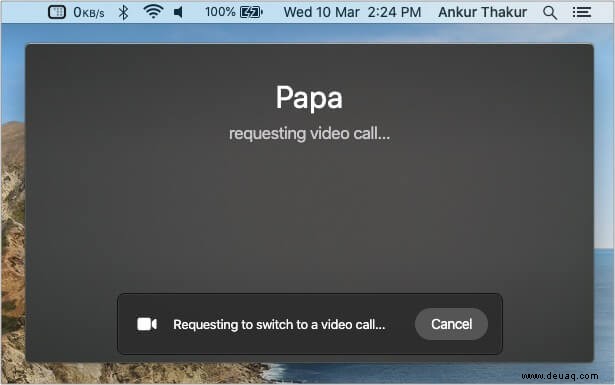Image resolution: width=615 pixels, height=385 pixels.
Task: Open battery status icon menu
Action: click(251, 13)
